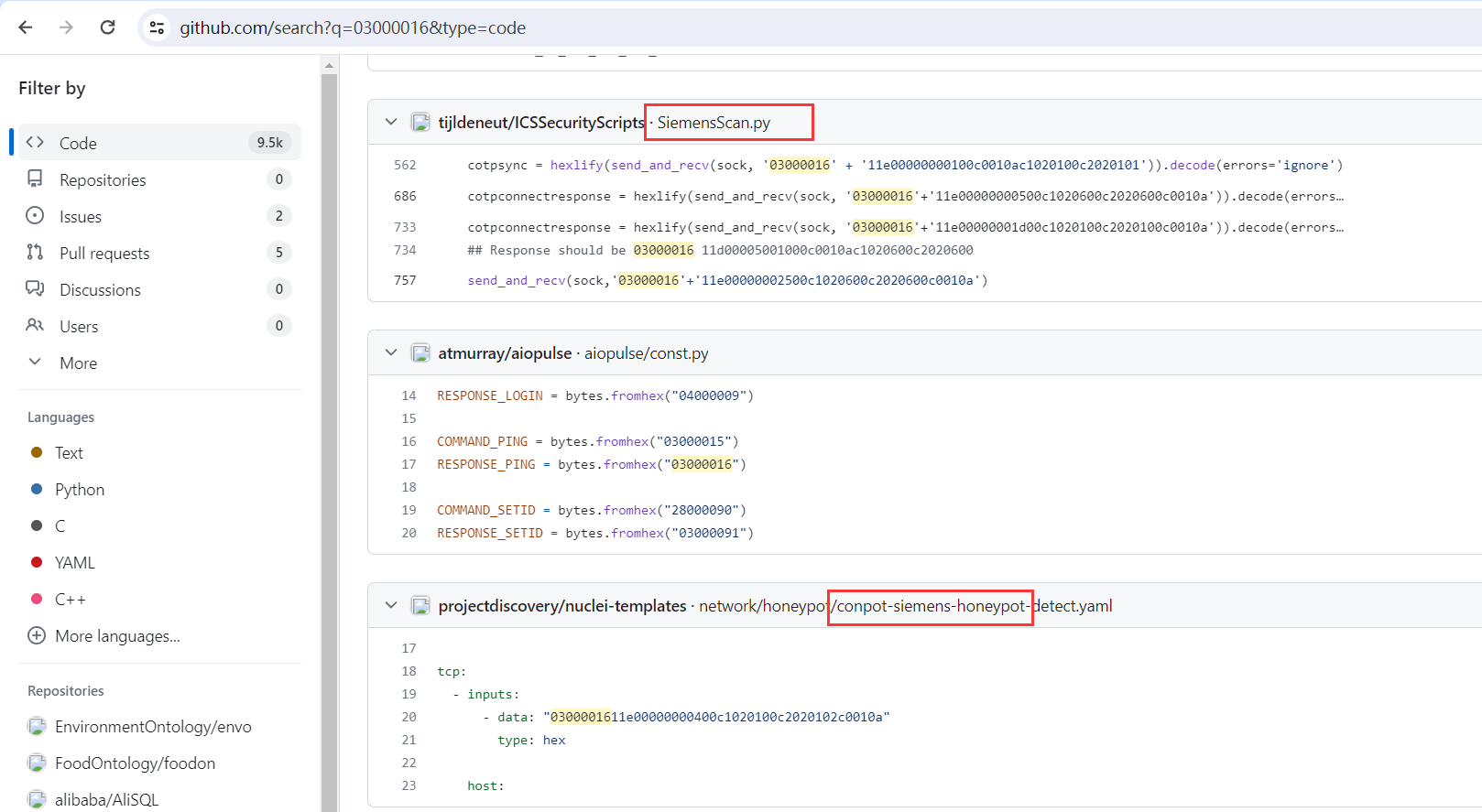Click alibaba/AliSQL avatar icon
Viewport: 1482px width, 812px height.
click(x=37, y=799)
